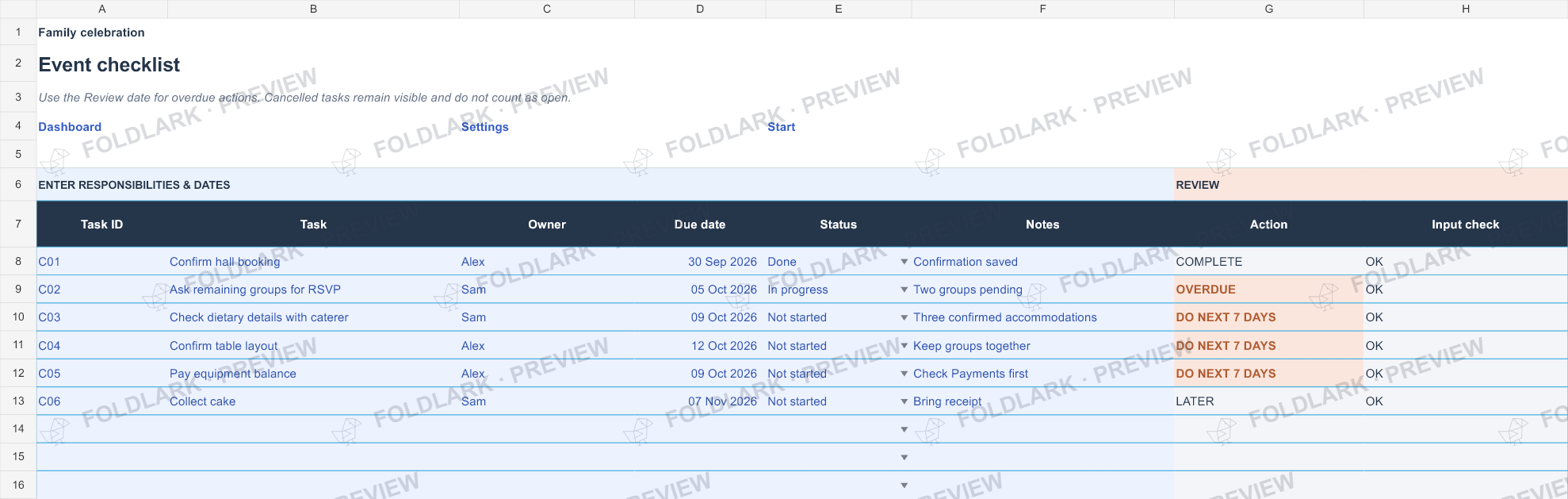Select Check dietary details with caterer cell

tap(314, 317)
